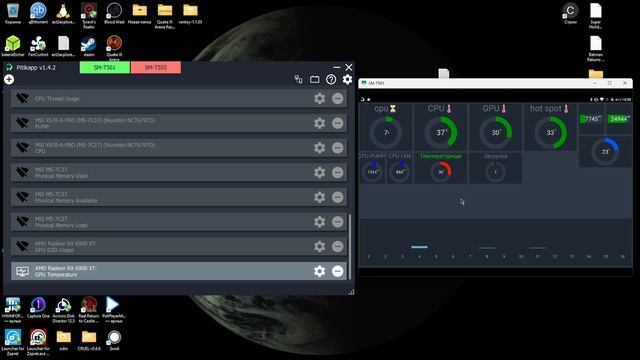Select the qBittorrent desktop icon
Screen dimensions: 640x360
pyautogui.click(x=38, y=14)
